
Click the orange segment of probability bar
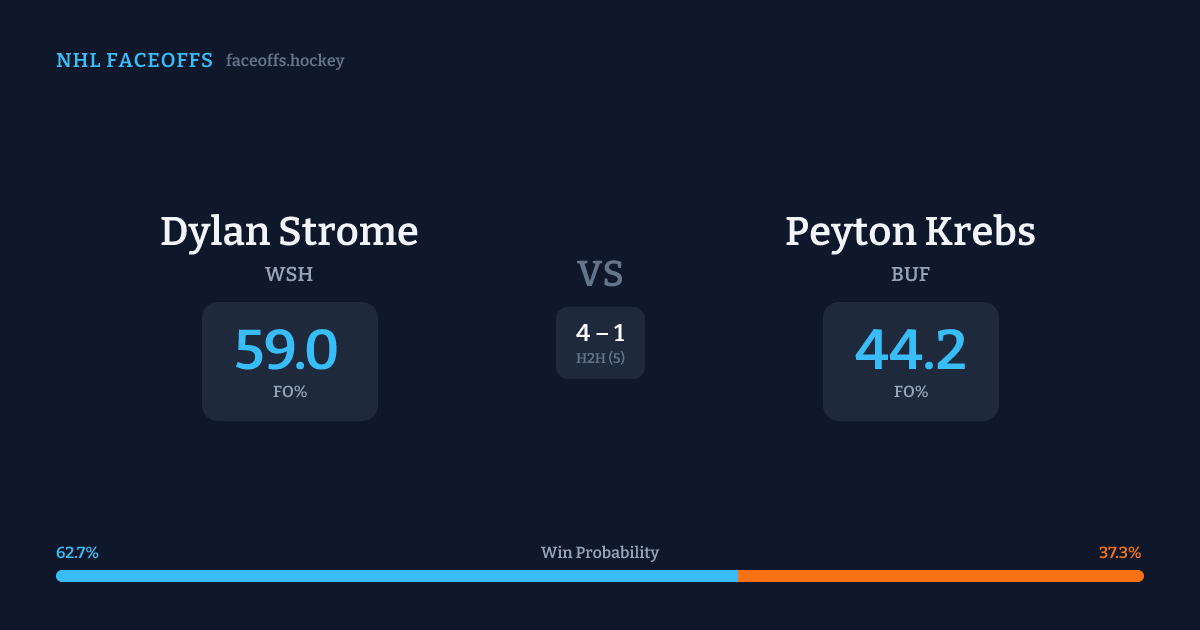[x=940, y=576]
